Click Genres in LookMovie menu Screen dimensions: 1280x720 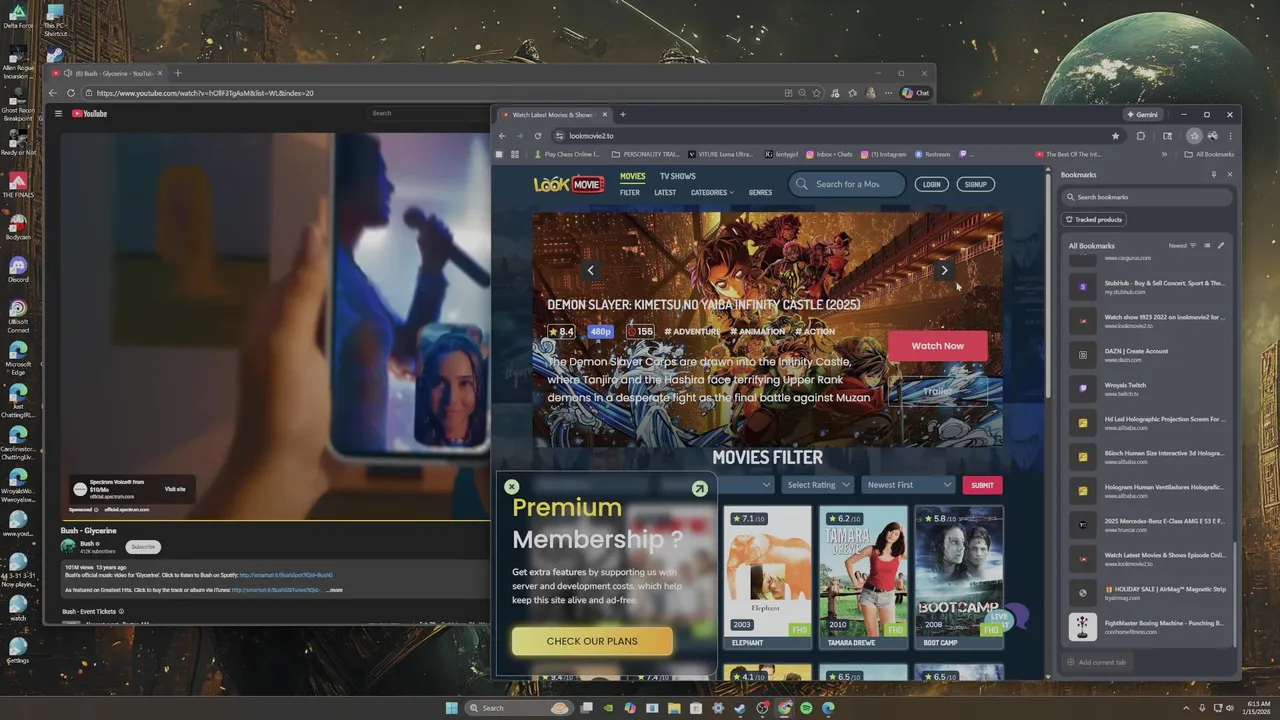pyautogui.click(x=760, y=192)
